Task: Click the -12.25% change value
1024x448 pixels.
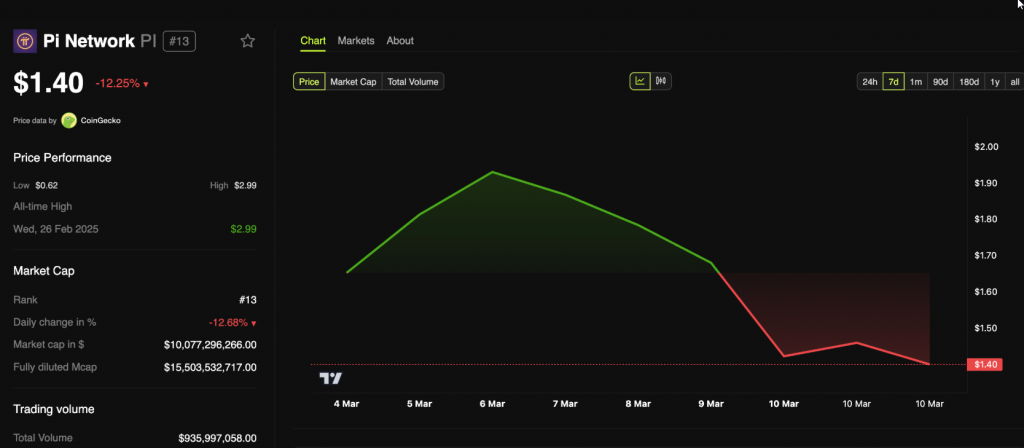Action: click(118, 84)
